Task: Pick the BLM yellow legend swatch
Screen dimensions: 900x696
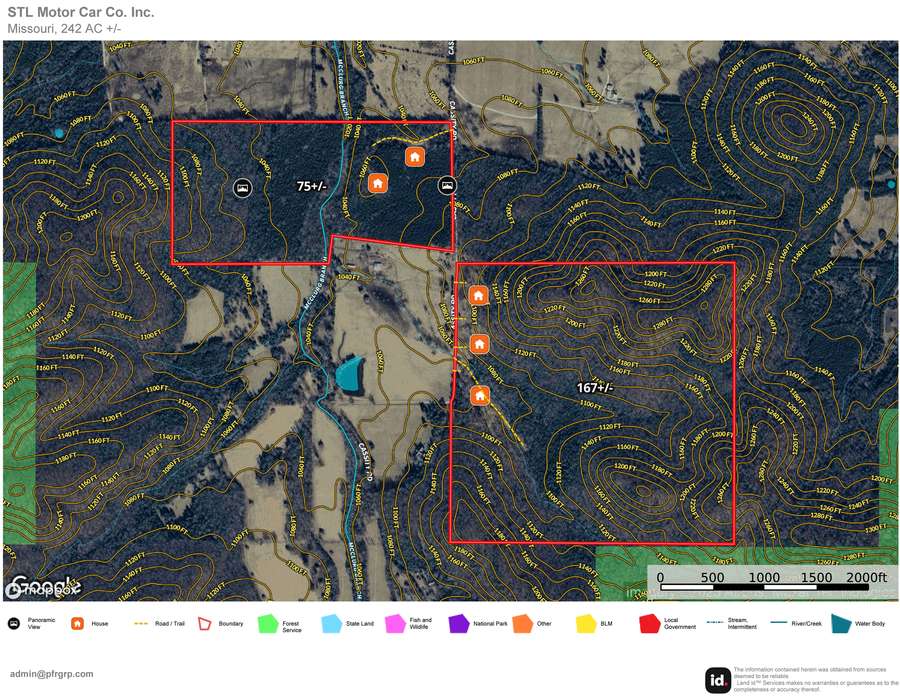Action: click(x=585, y=624)
